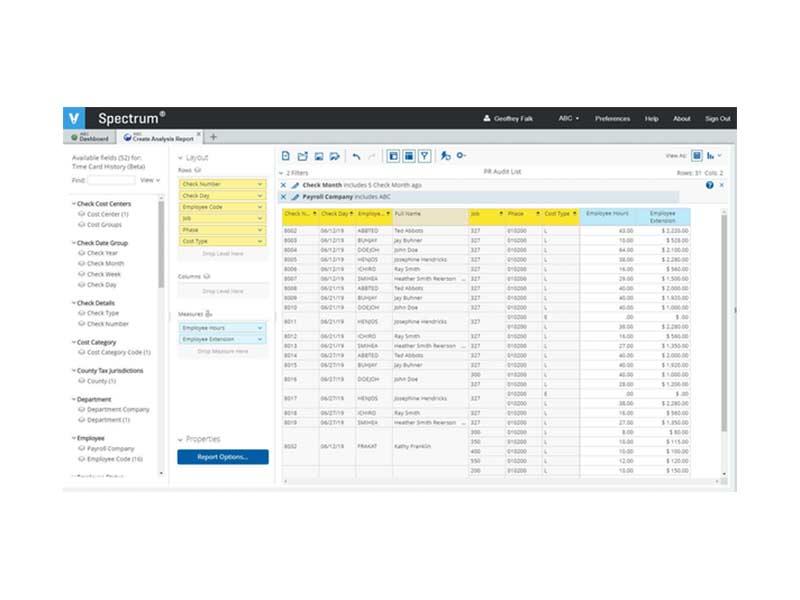
Task: Click the save report icon
Action: pos(319,157)
